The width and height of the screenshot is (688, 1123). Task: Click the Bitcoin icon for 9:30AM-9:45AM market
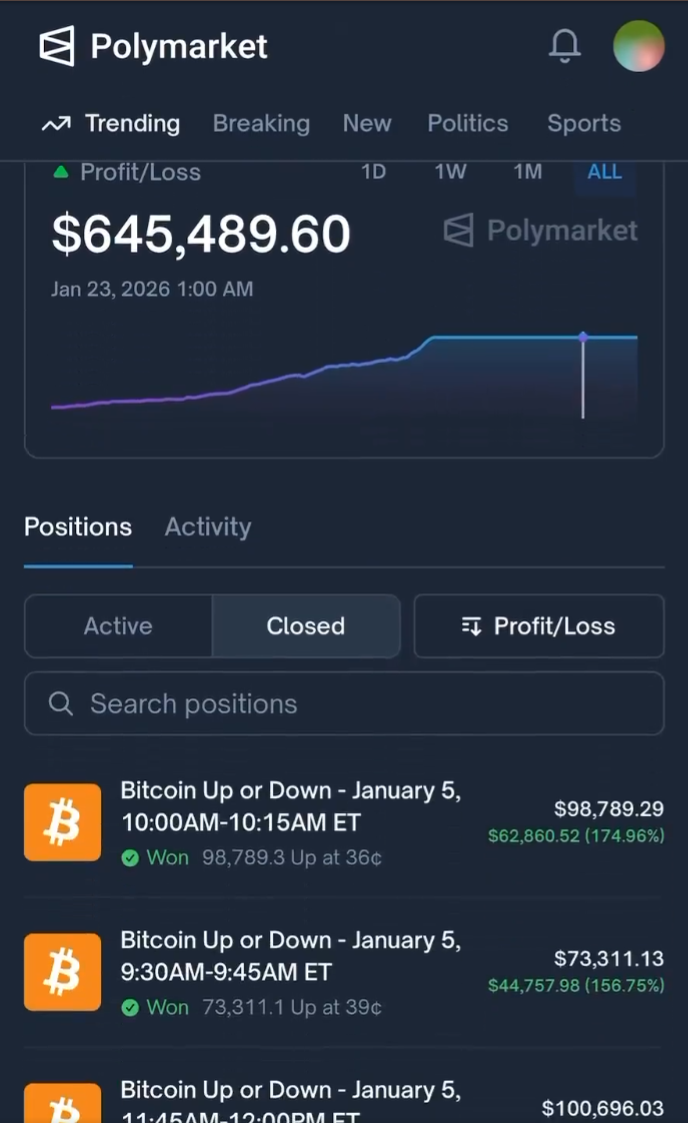click(x=62, y=972)
